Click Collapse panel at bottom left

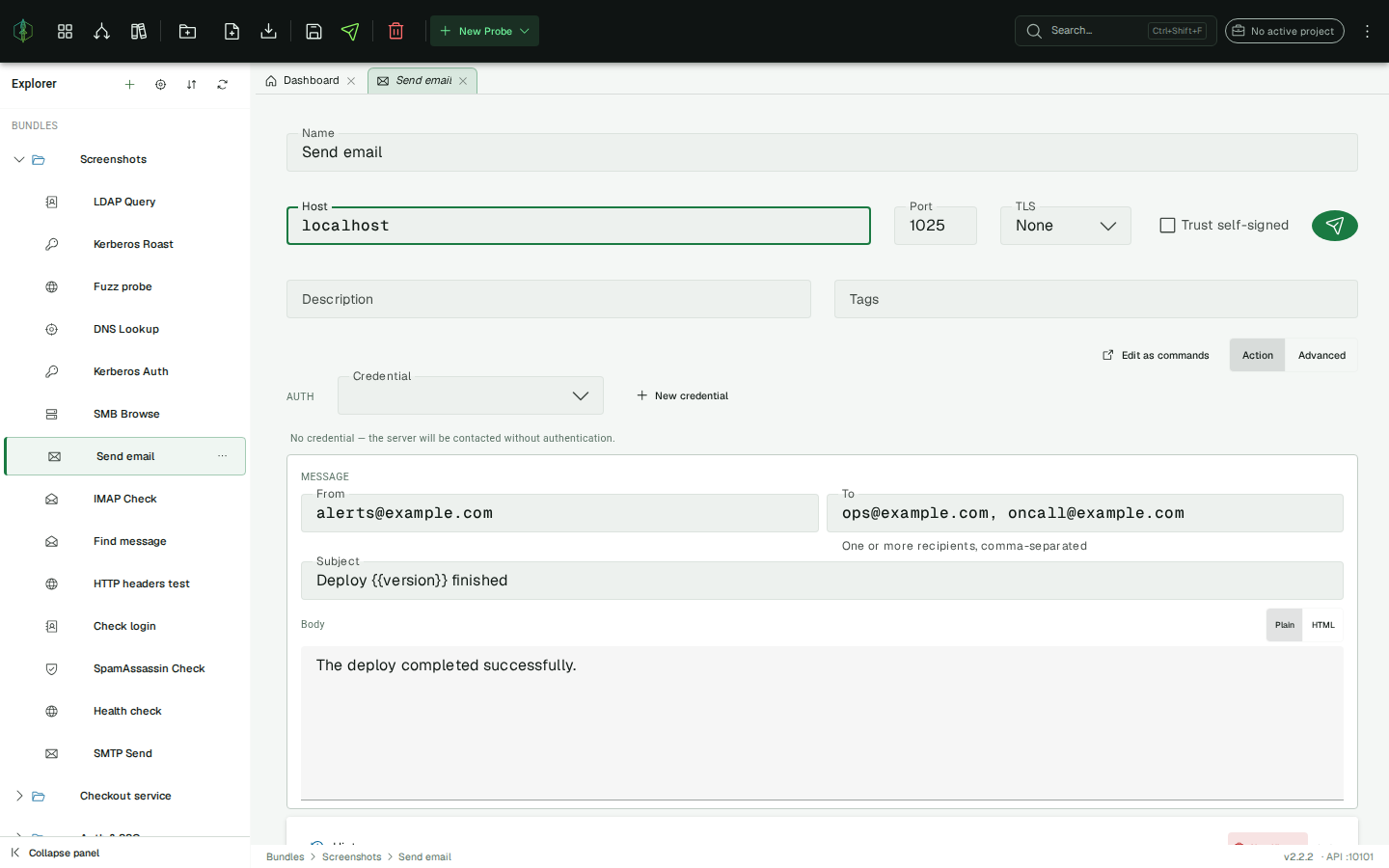click(x=55, y=853)
